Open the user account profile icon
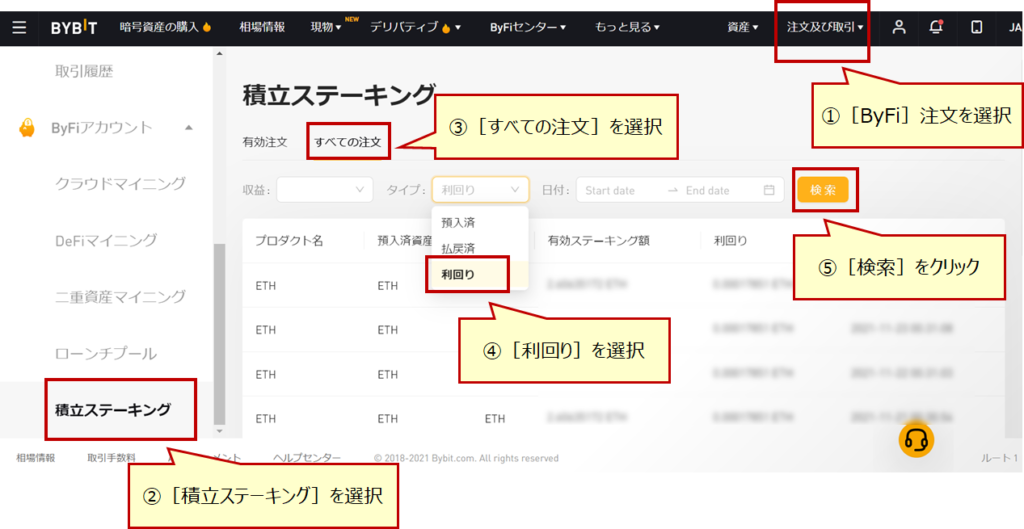The height and width of the screenshot is (529, 1024). click(x=899, y=27)
